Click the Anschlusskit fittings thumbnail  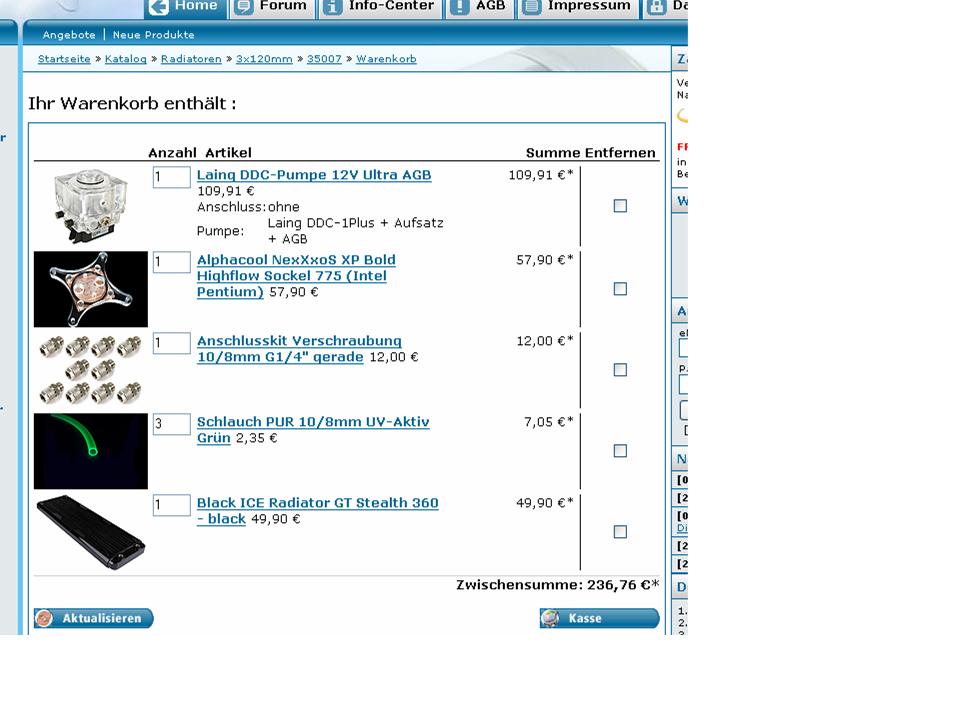pos(91,370)
